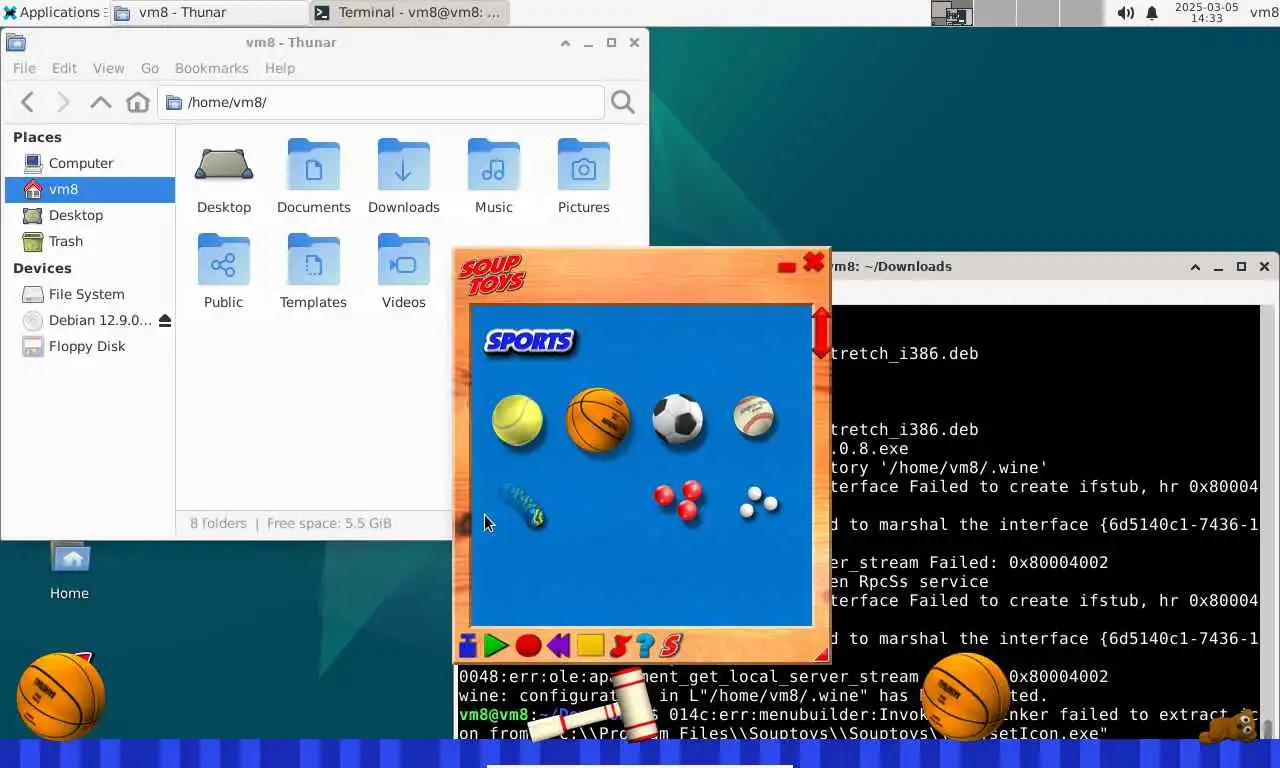1280x768 pixels.
Task: Click the date and time clock in panel
Action: click(x=1206, y=12)
